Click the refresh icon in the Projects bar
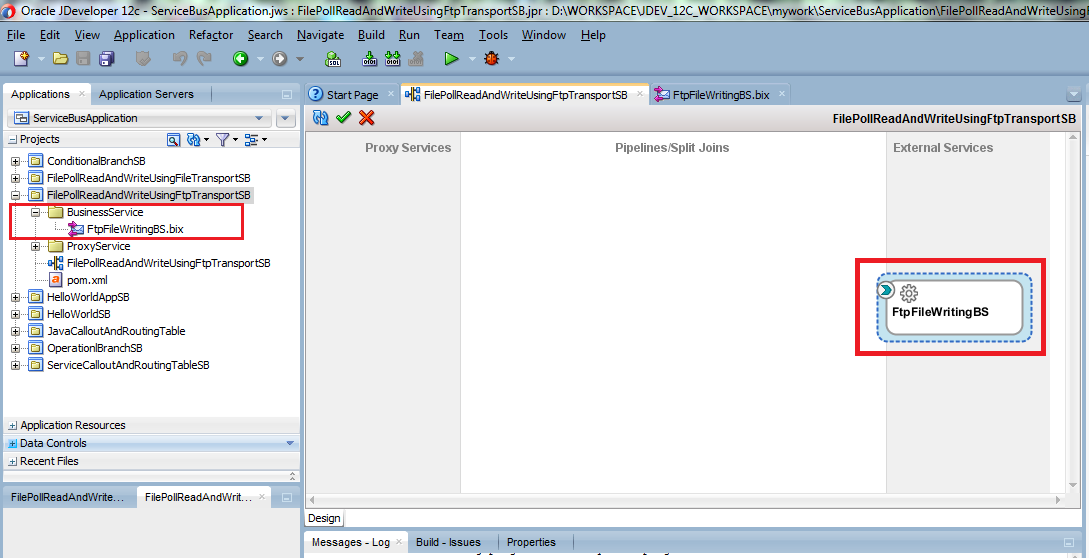 click(x=194, y=140)
